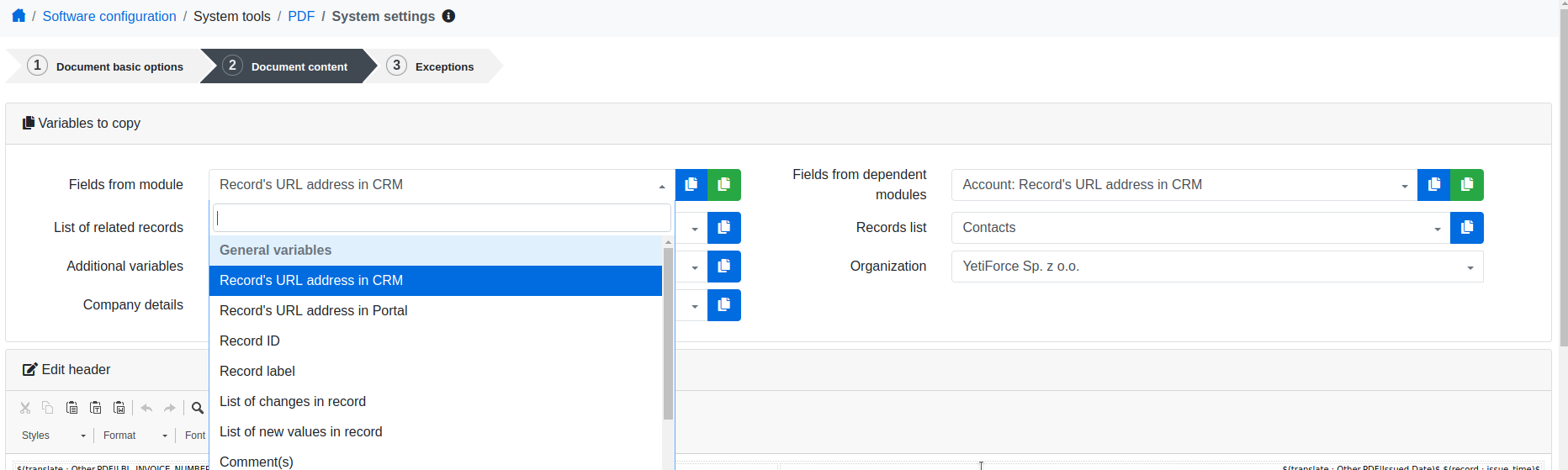Click copy button beside Records list
The image size is (1568, 470).
1467,228
